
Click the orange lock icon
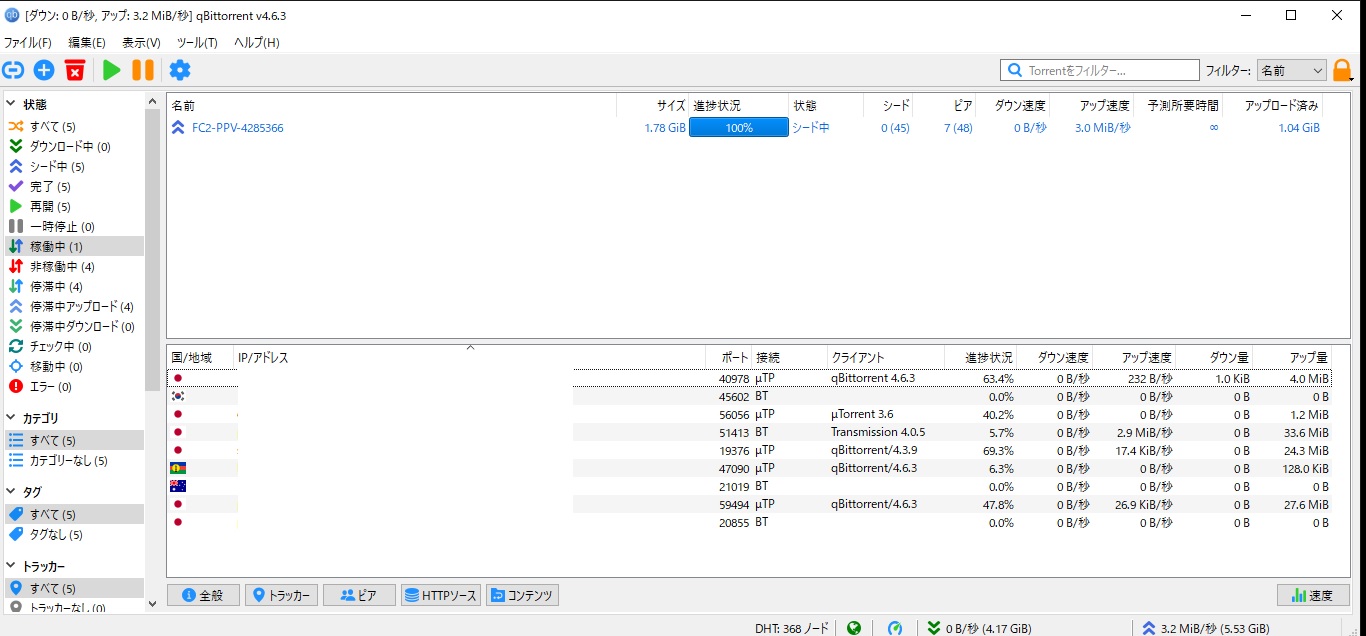coord(1343,71)
